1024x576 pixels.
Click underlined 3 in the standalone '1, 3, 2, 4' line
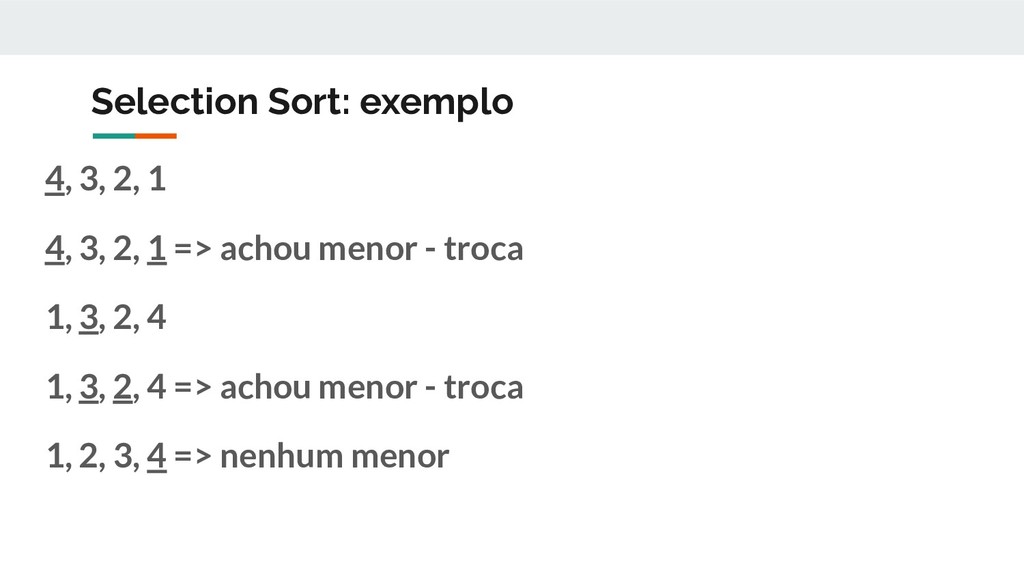[x=89, y=319]
